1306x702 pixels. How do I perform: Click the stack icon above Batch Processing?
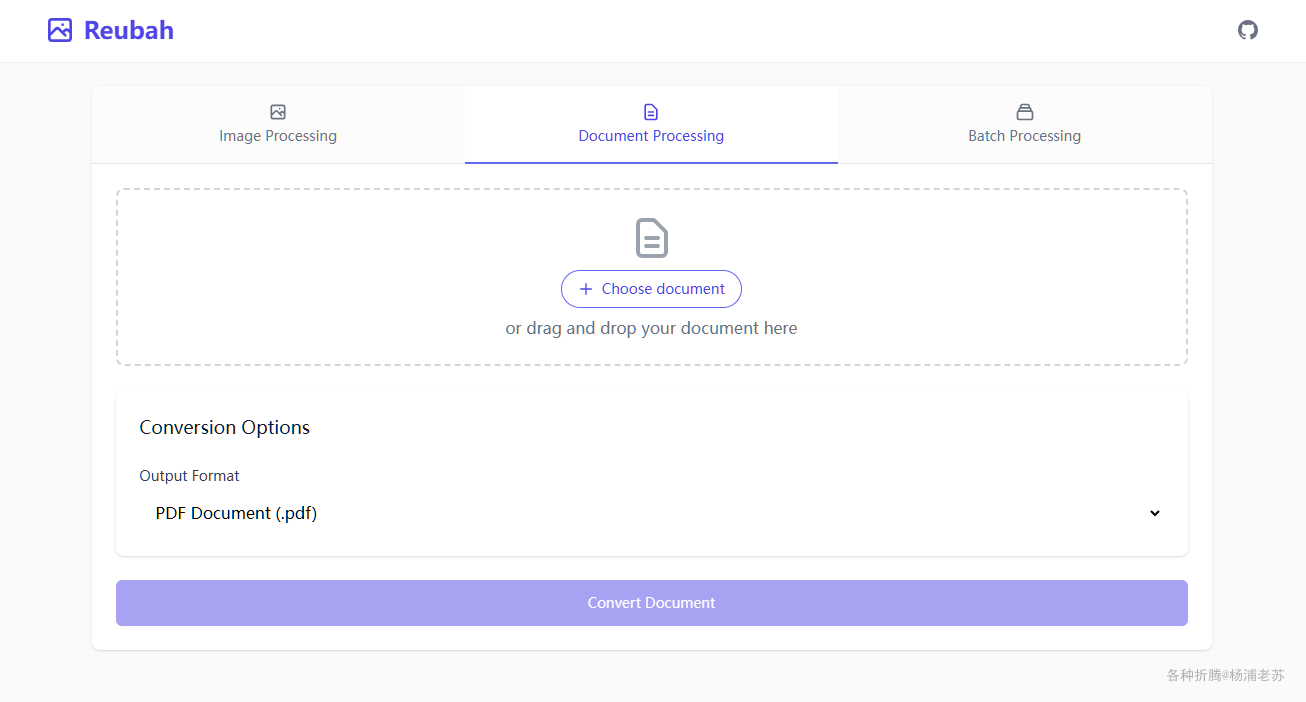pyautogui.click(x=1024, y=112)
